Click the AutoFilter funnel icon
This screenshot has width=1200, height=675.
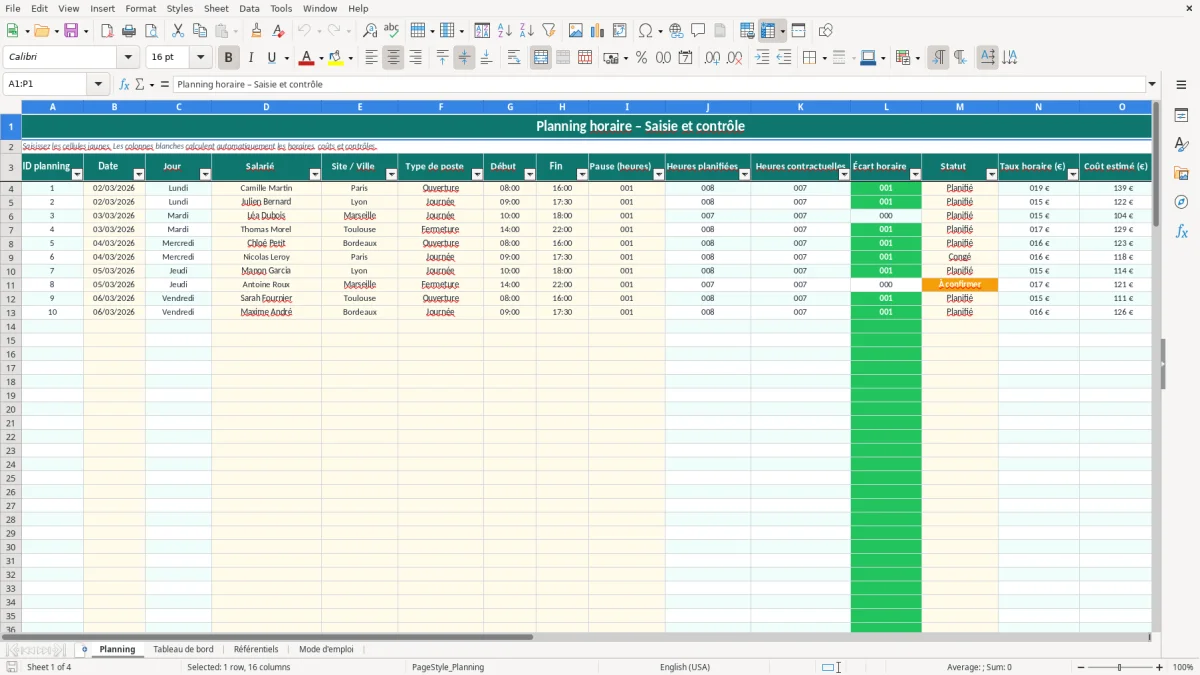(549, 31)
